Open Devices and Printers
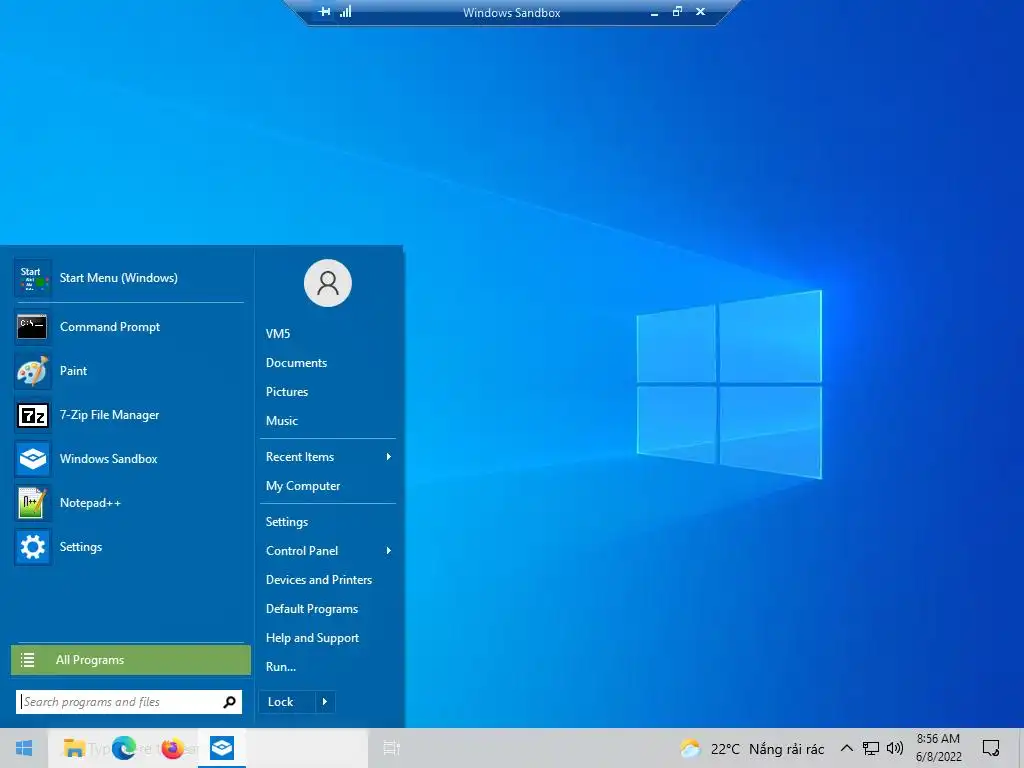 tap(319, 580)
